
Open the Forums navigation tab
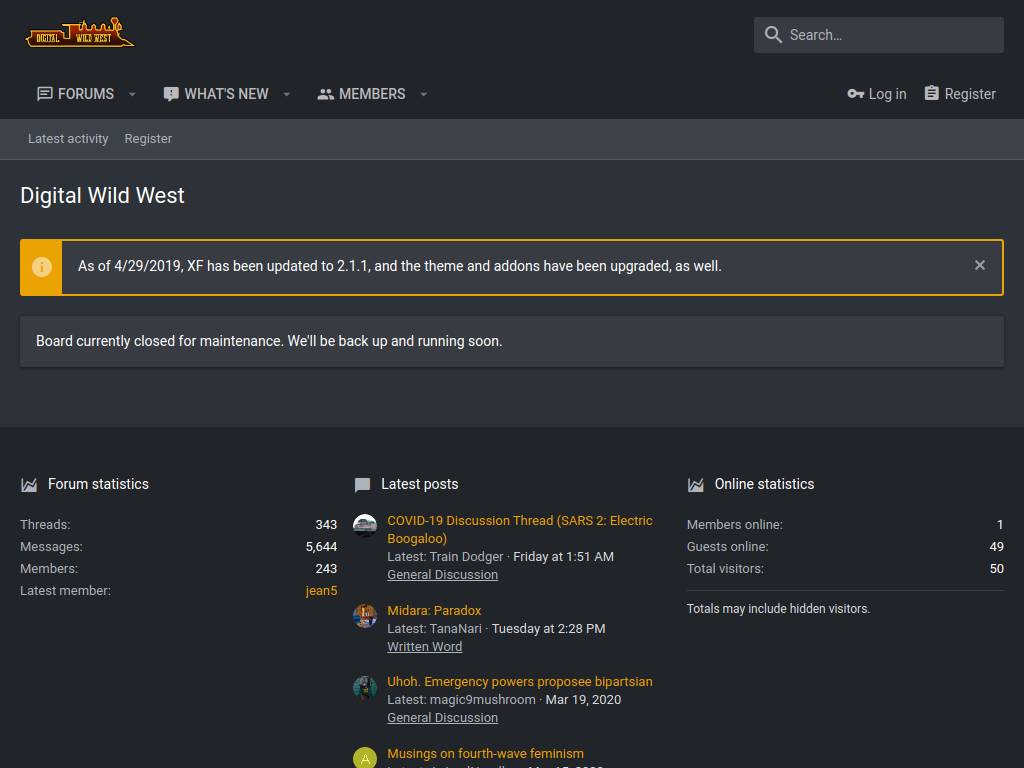coord(76,94)
